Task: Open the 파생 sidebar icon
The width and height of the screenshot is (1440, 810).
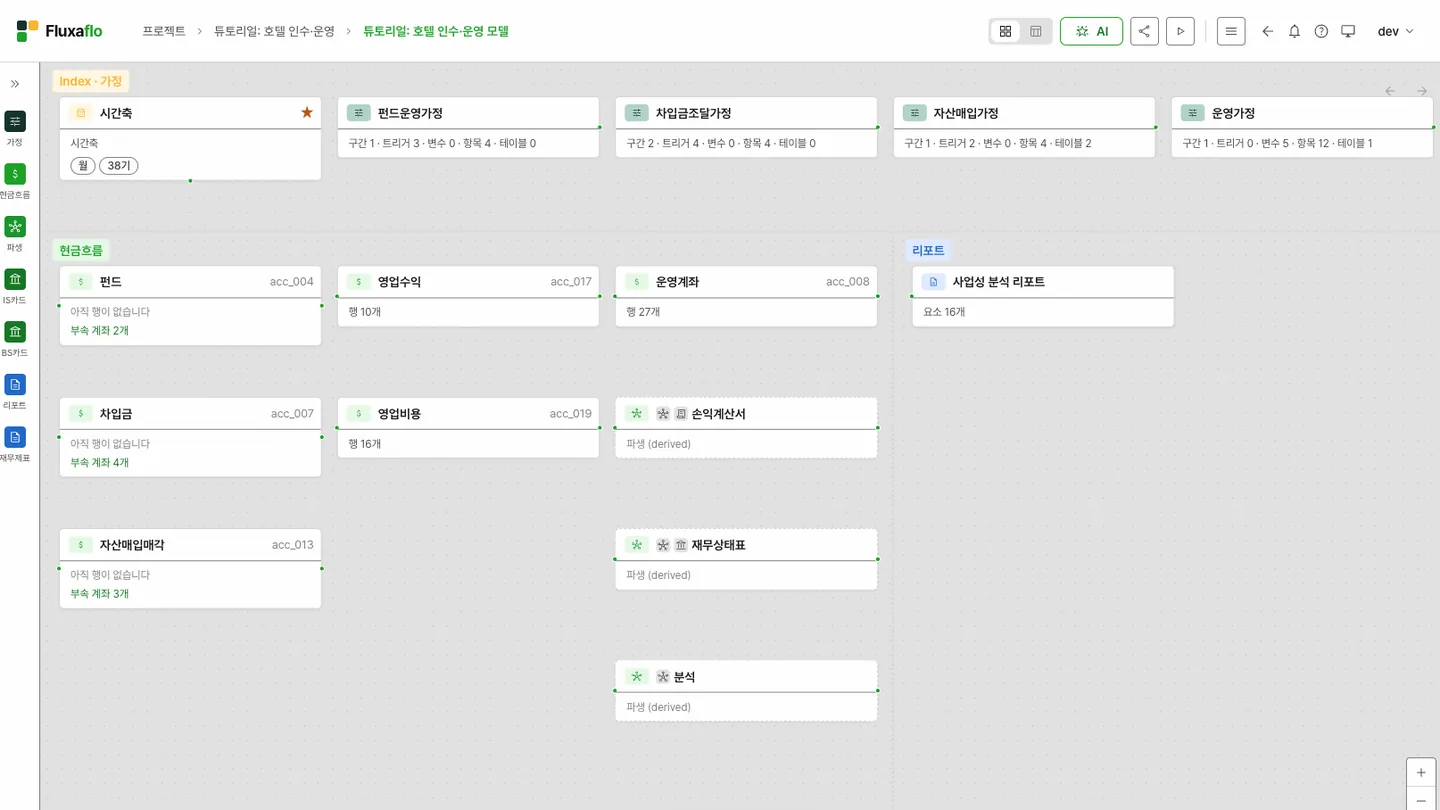Action: tap(15, 227)
